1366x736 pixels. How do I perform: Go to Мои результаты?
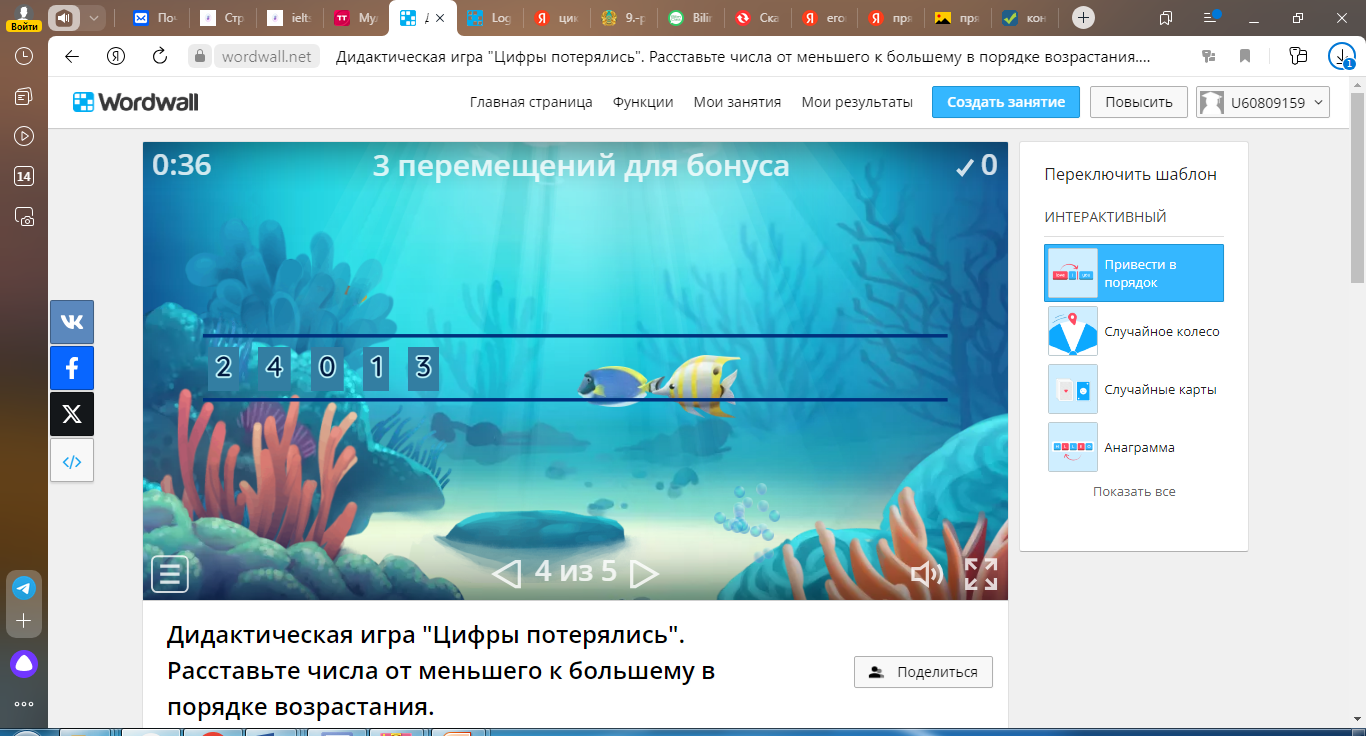857,102
